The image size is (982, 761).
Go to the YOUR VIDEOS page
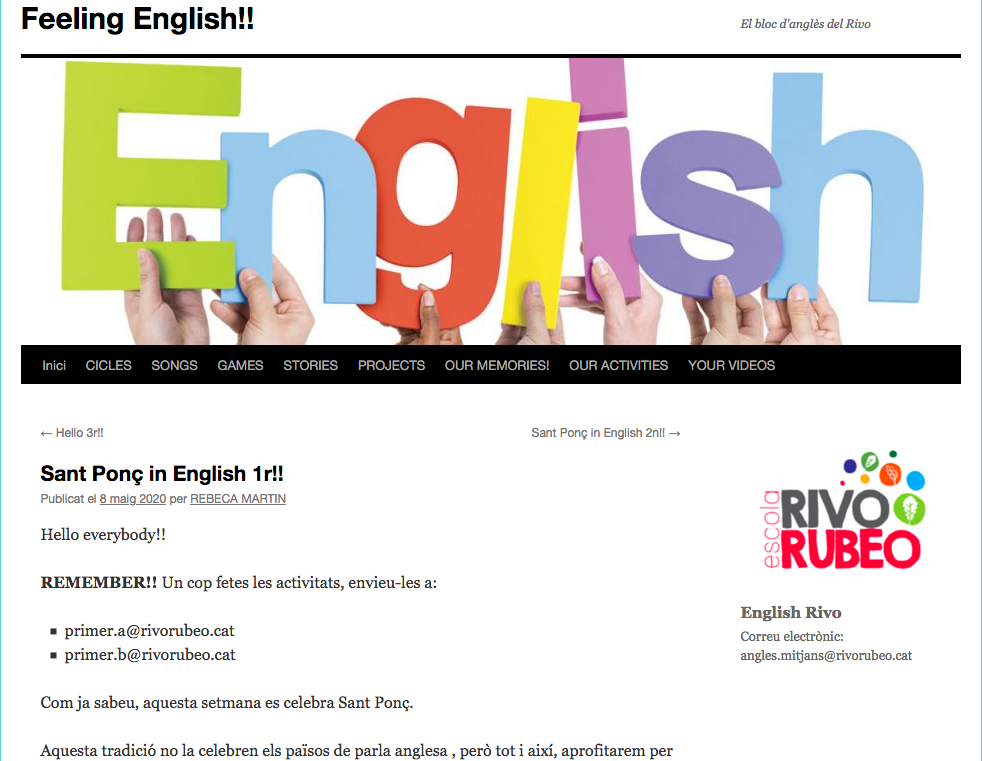[x=731, y=365]
